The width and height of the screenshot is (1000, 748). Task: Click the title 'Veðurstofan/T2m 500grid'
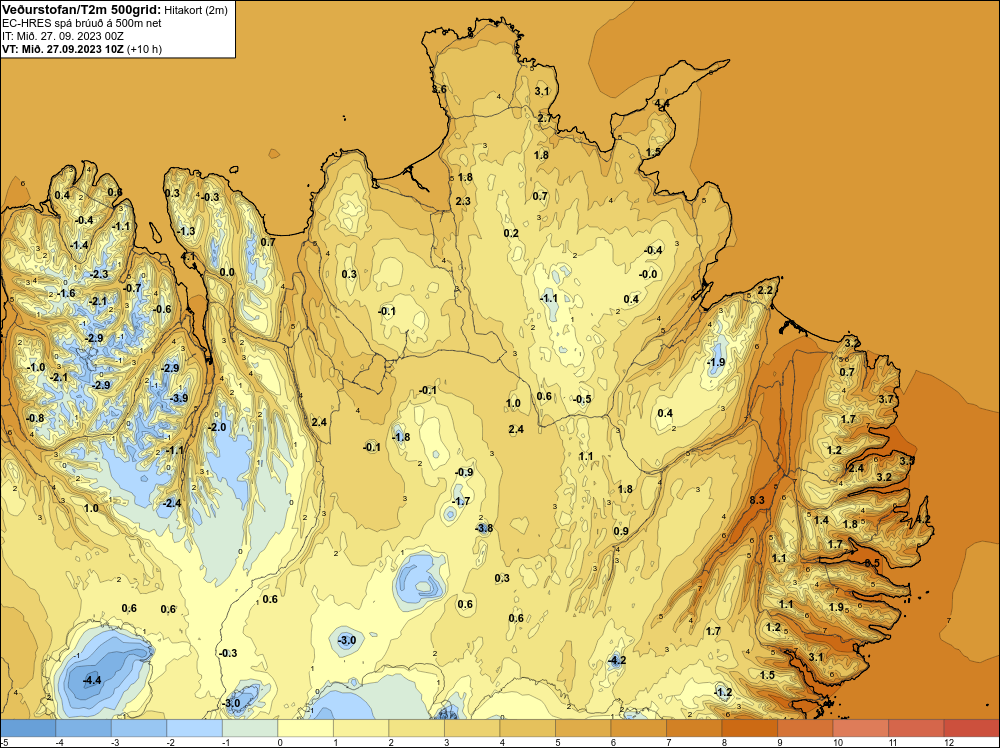coord(82,9)
